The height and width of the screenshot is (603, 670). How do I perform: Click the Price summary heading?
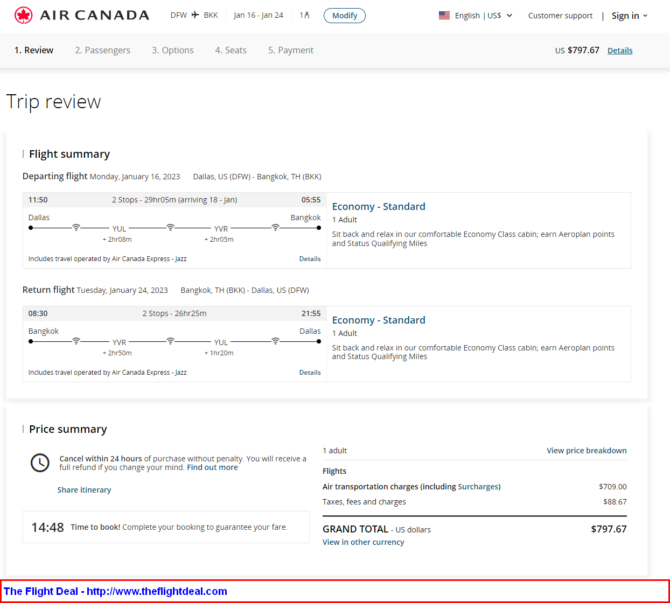(68, 429)
